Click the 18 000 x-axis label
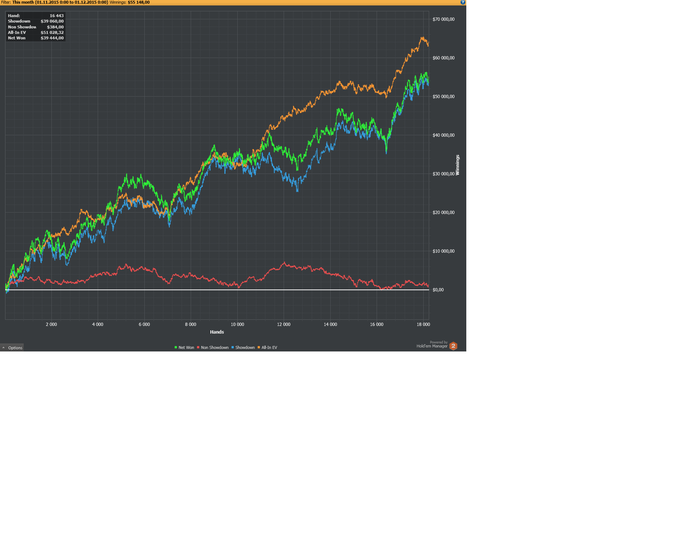Image resolution: width=700 pixels, height=560 pixels. pyautogui.click(x=423, y=324)
